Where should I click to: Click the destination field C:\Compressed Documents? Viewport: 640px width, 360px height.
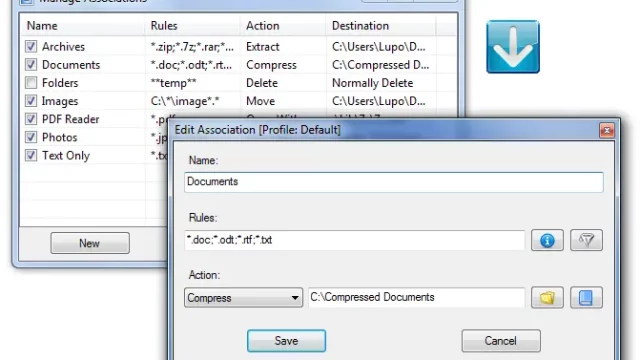416,298
